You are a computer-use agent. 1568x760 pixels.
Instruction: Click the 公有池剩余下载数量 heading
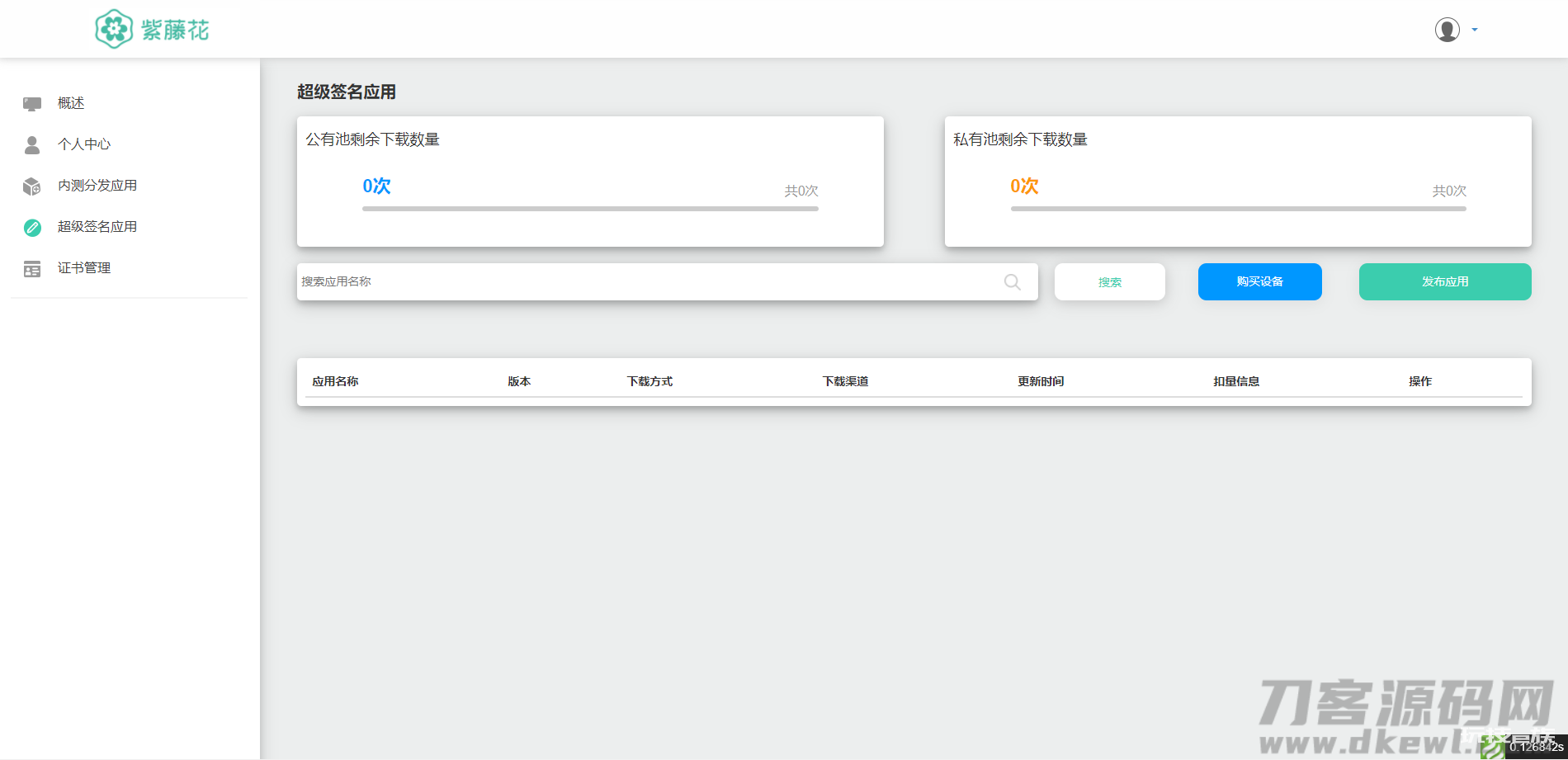point(373,139)
